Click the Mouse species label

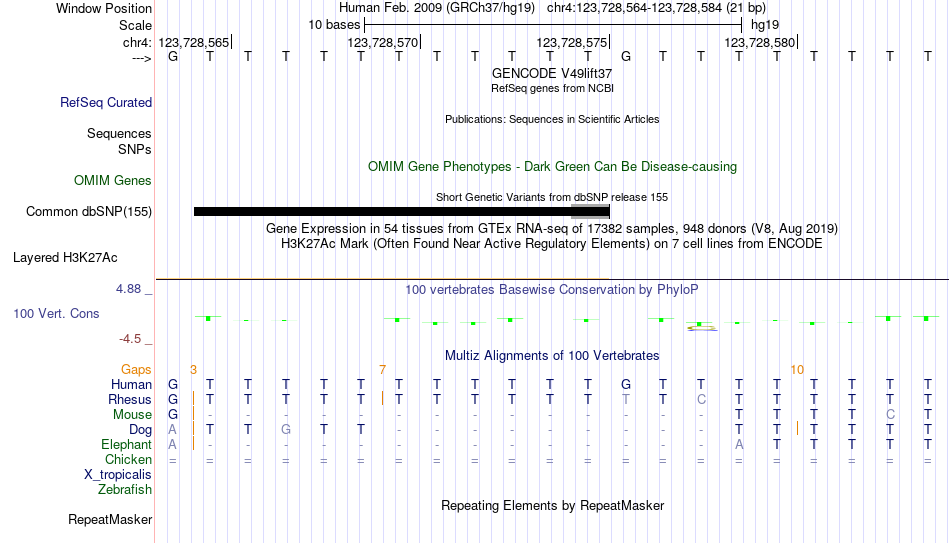coord(132,415)
